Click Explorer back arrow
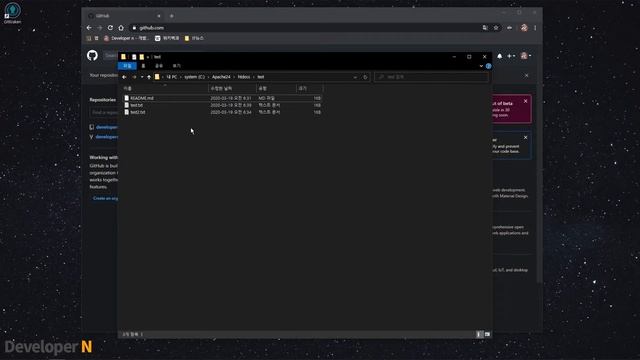640x360 pixels. 124,77
